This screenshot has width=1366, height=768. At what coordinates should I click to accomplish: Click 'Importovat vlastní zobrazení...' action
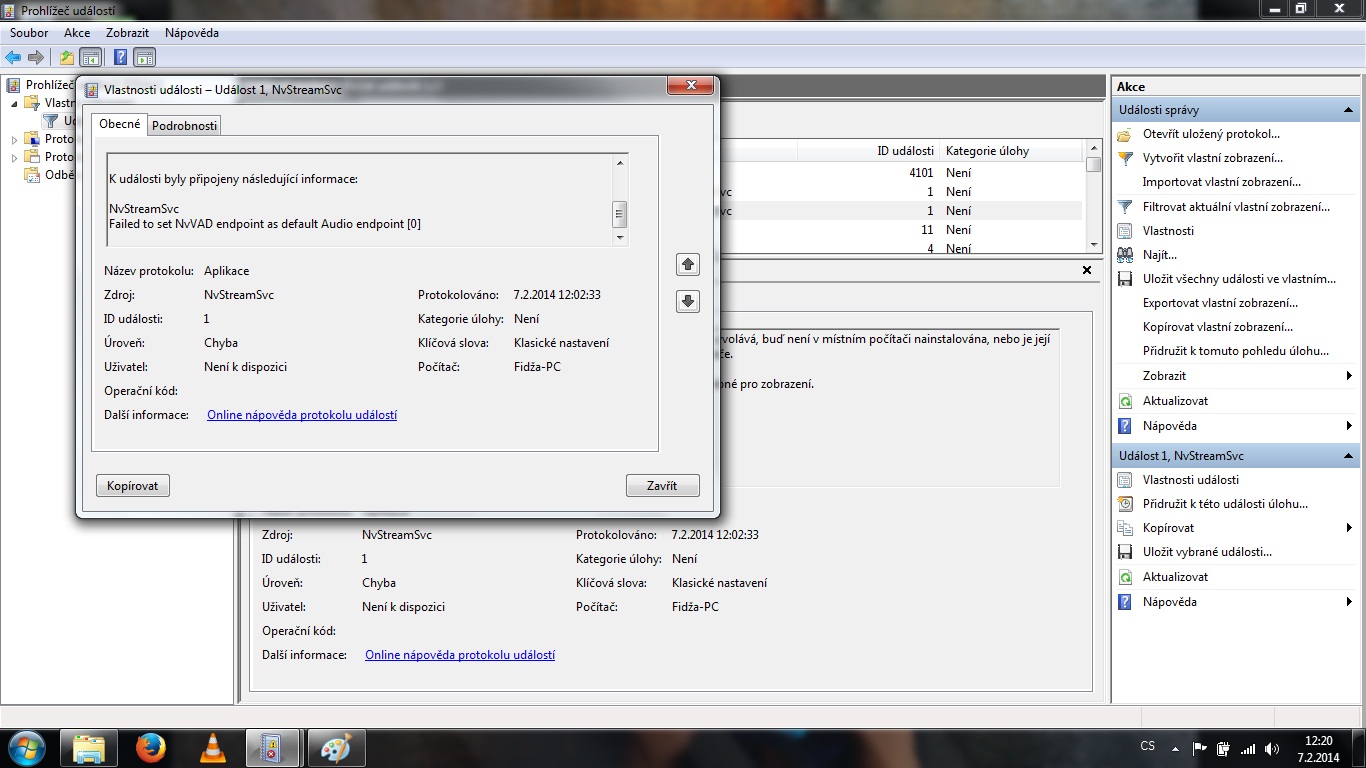click(x=1222, y=182)
